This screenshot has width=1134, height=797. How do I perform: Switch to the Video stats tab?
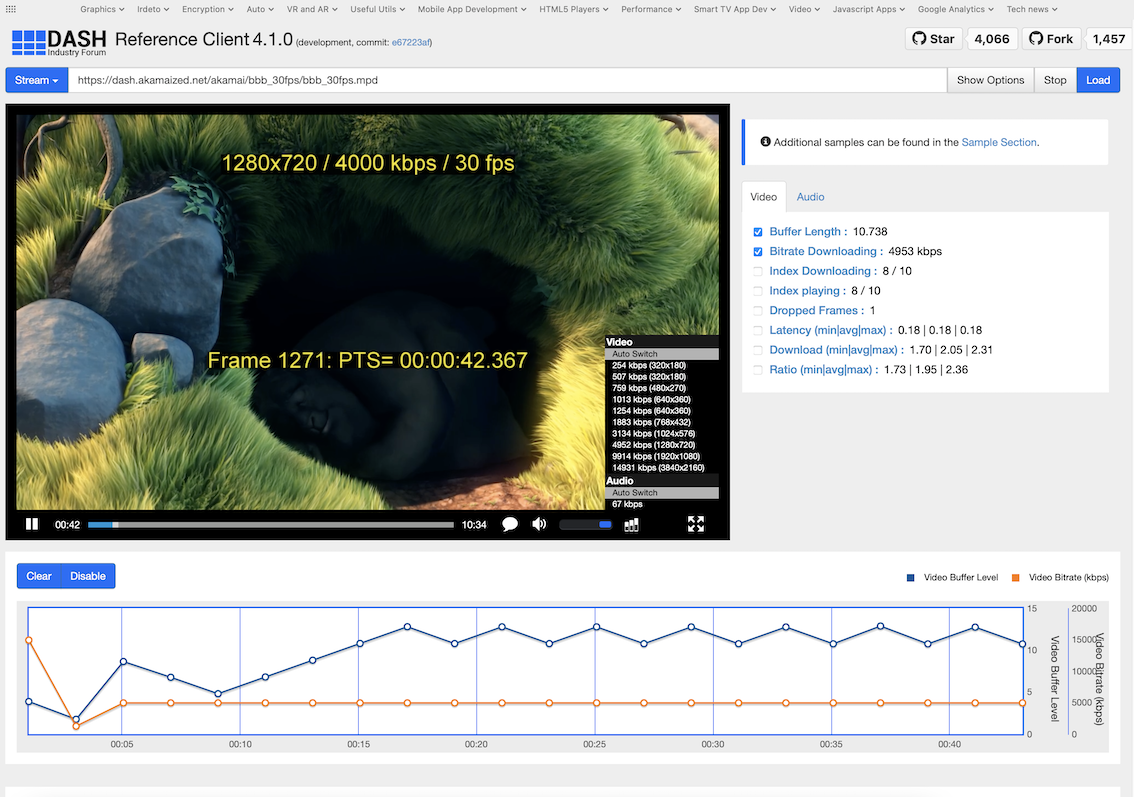click(764, 197)
